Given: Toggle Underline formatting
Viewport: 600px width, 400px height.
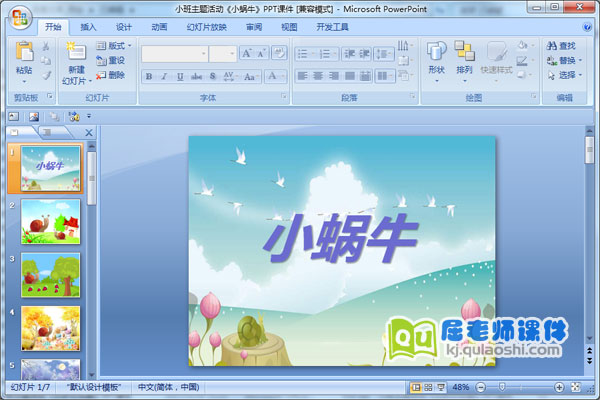Looking at the screenshot, I should (x=180, y=77).
